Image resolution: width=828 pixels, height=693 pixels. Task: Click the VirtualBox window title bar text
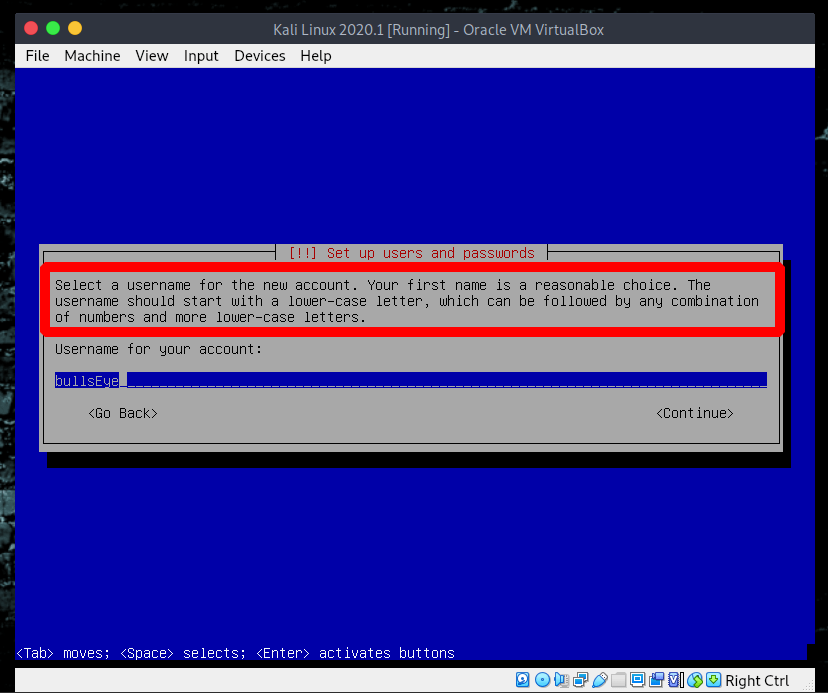point(438,30)
